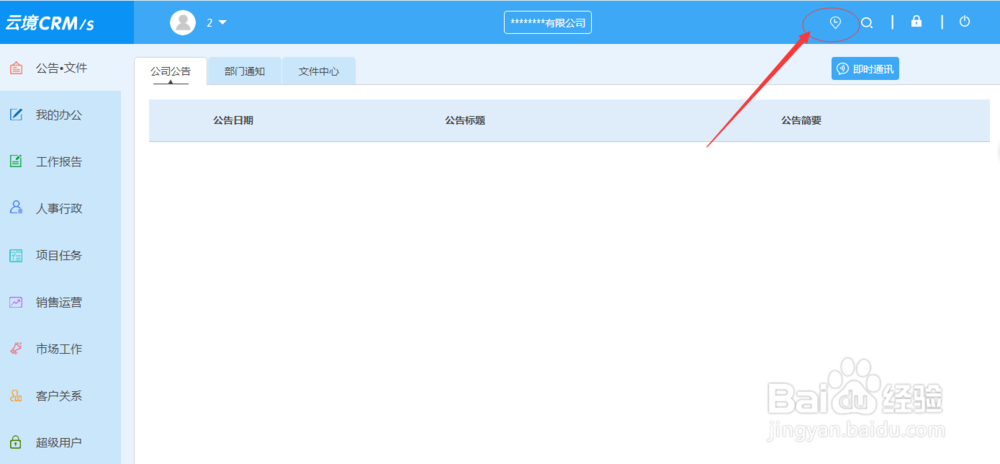Select the 工作报告 sidebar icon
1000x464 pixels.
tap(16, 162)
